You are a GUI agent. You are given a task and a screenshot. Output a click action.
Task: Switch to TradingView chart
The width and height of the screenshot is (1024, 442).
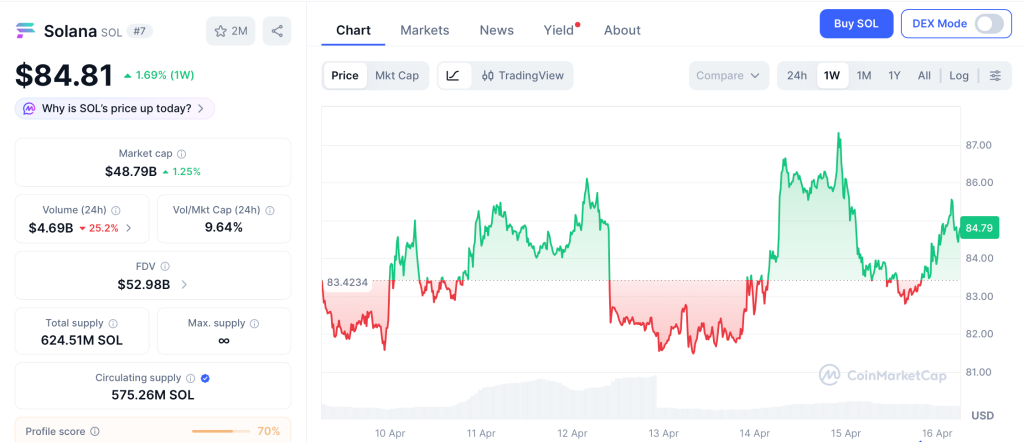point(522,75)
